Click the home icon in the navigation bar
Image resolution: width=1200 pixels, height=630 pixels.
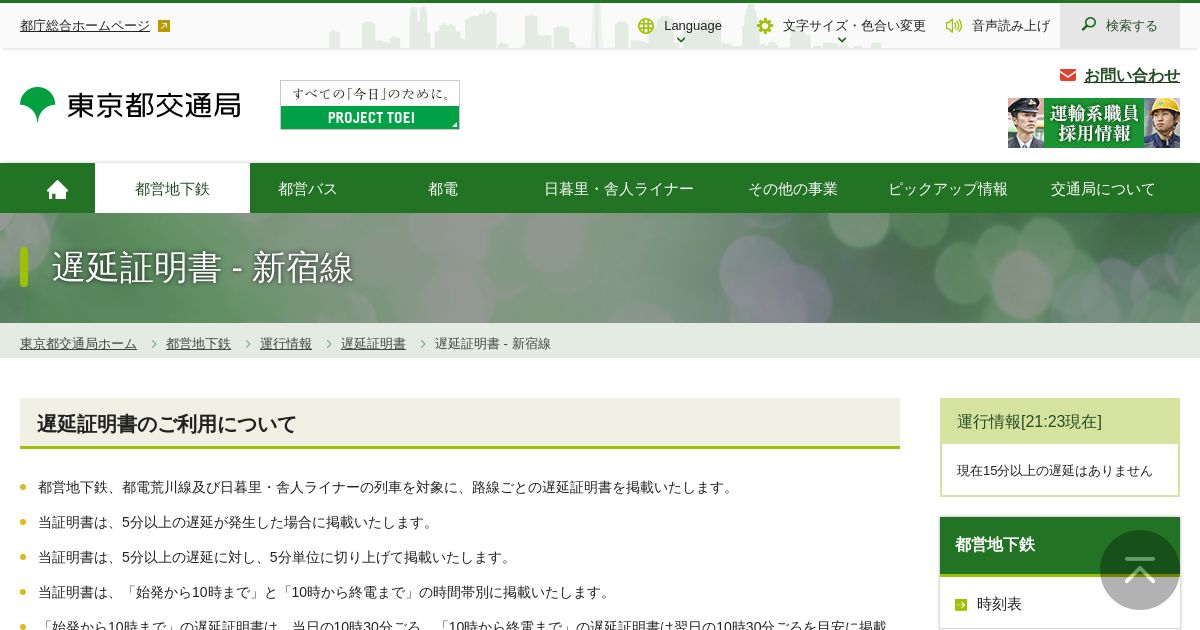click(57, 189)
